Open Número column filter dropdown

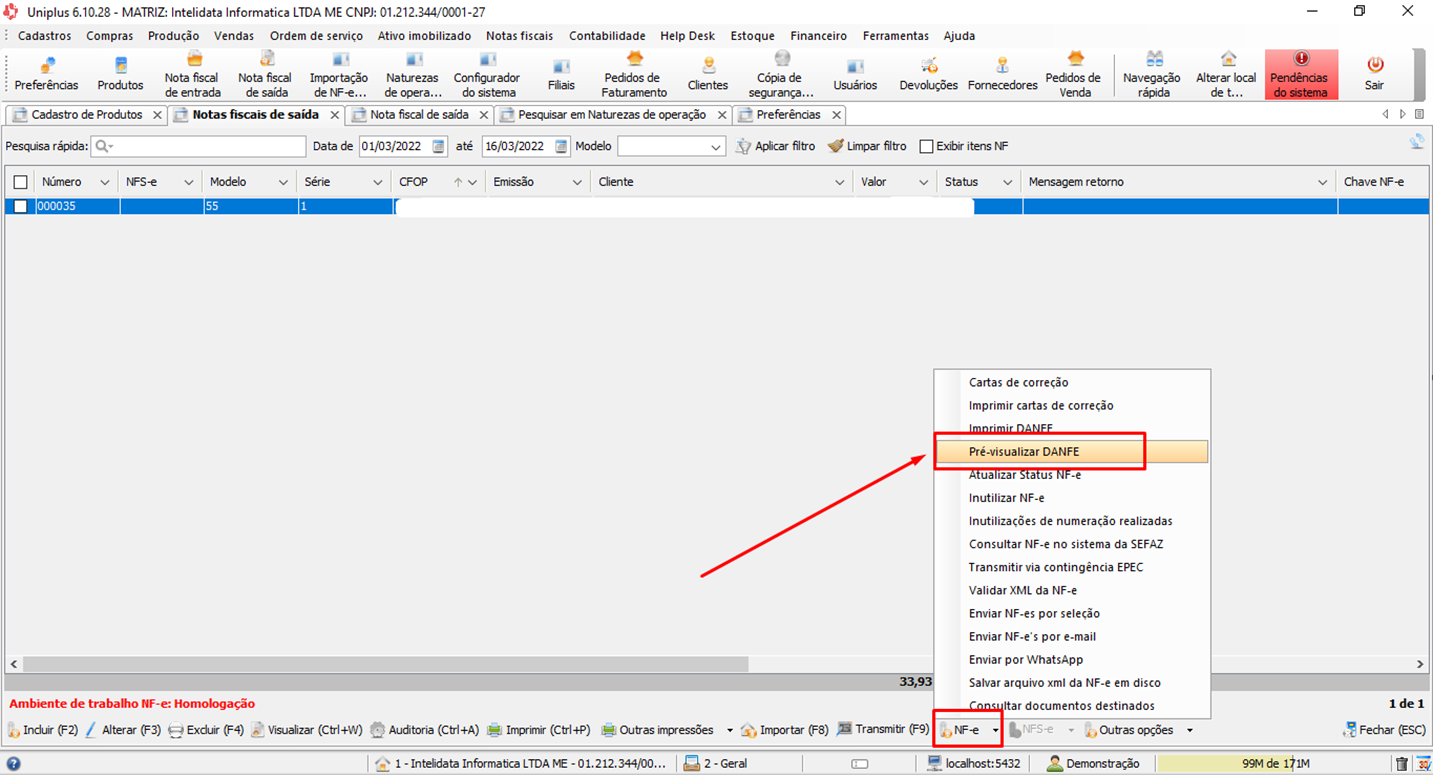[104, 182]
